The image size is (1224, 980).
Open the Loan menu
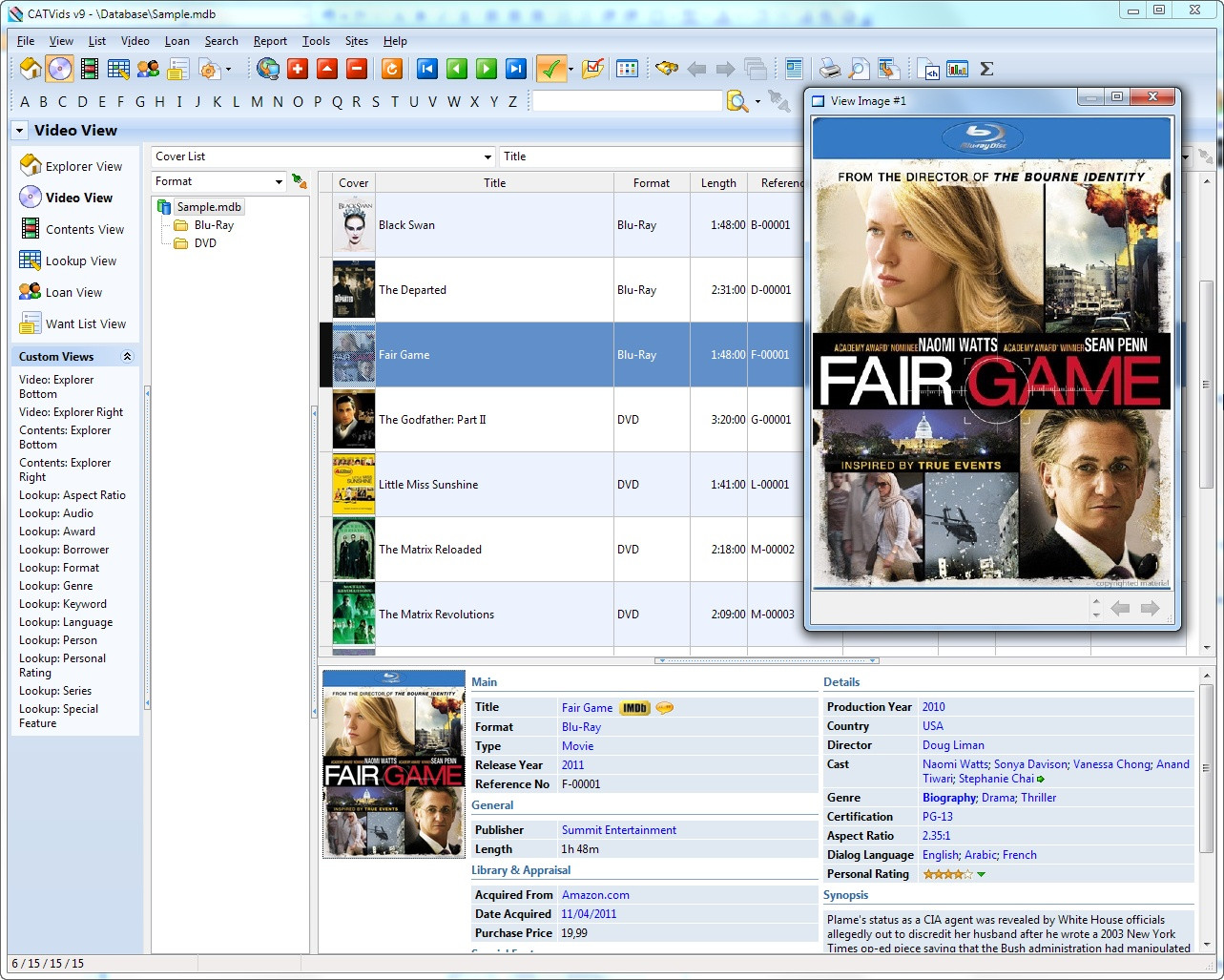click(176, 41)
